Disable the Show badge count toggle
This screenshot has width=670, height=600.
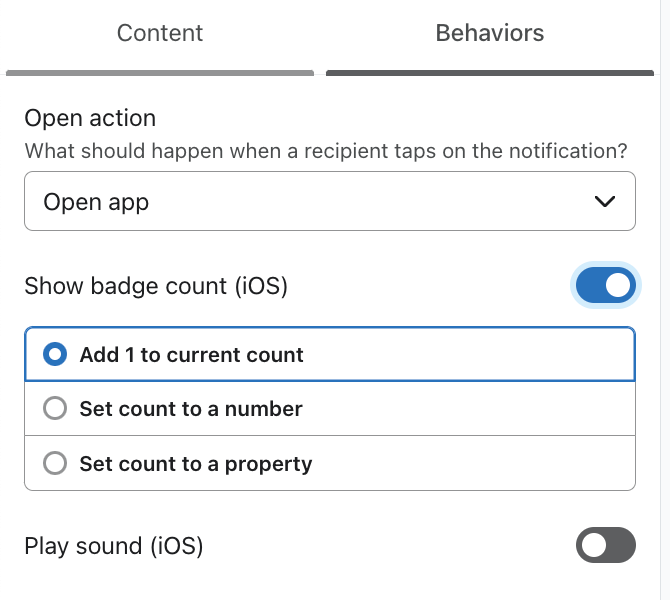[x=605, y=286]
